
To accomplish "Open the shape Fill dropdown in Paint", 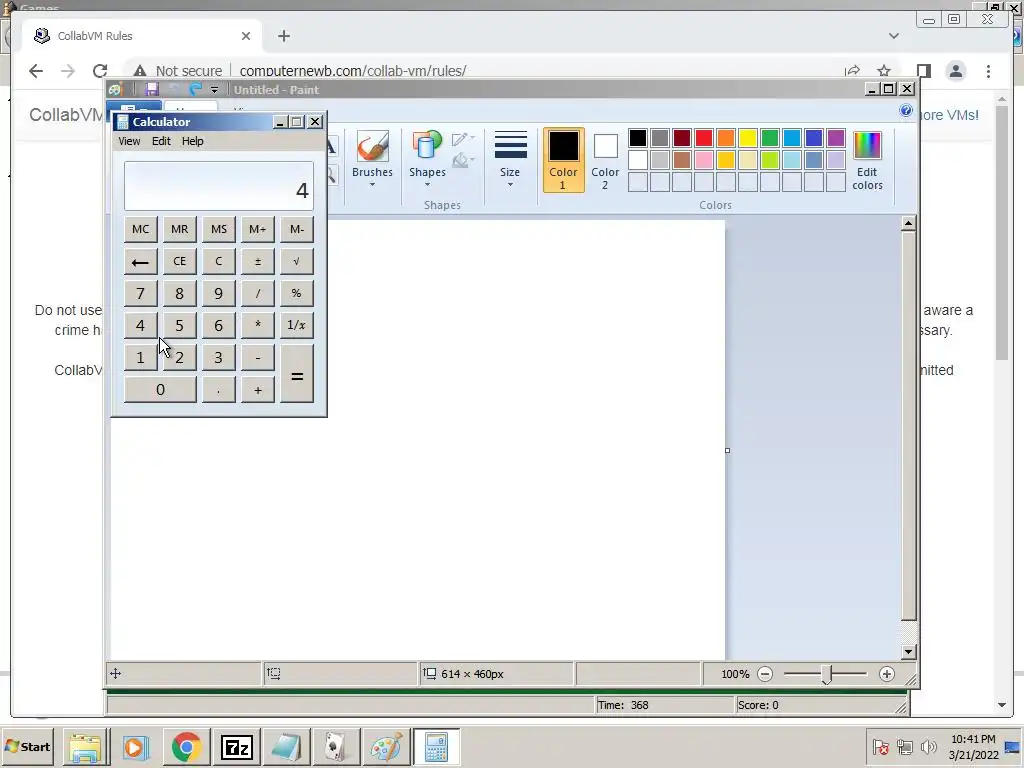I will (463, 160).
